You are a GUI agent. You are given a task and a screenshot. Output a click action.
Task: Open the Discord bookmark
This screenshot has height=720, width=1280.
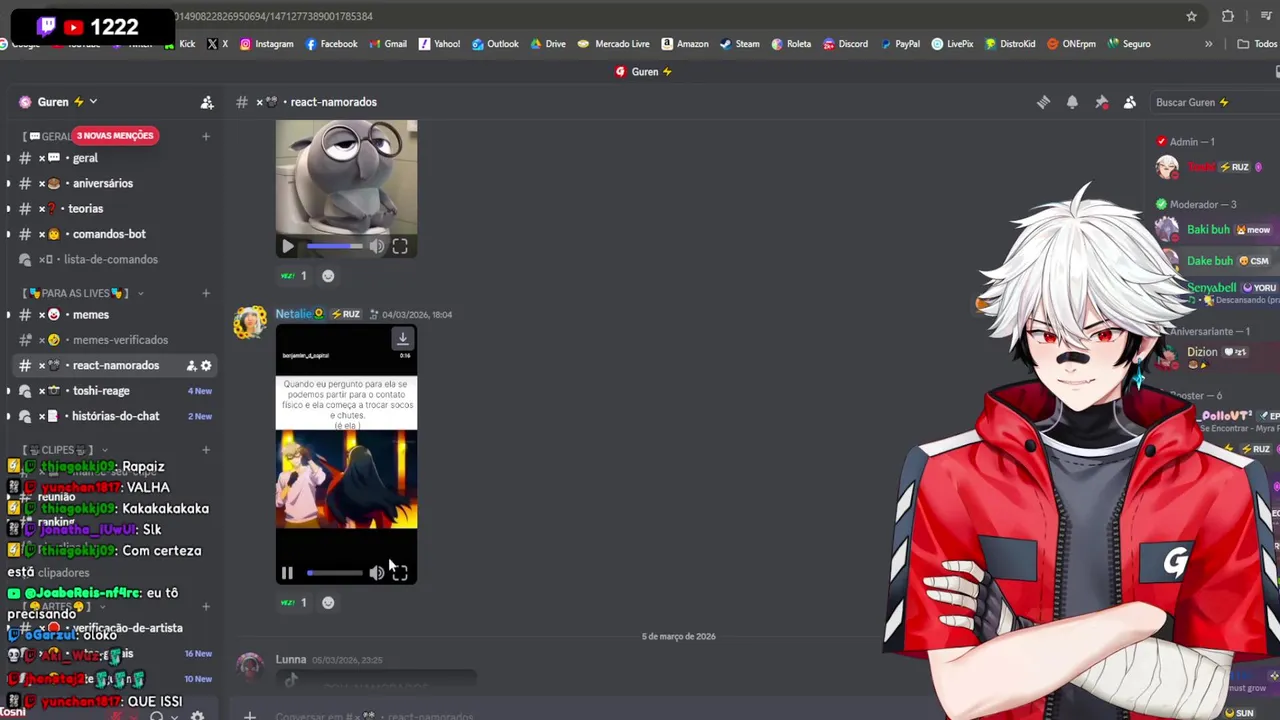[x=845, y=44]
